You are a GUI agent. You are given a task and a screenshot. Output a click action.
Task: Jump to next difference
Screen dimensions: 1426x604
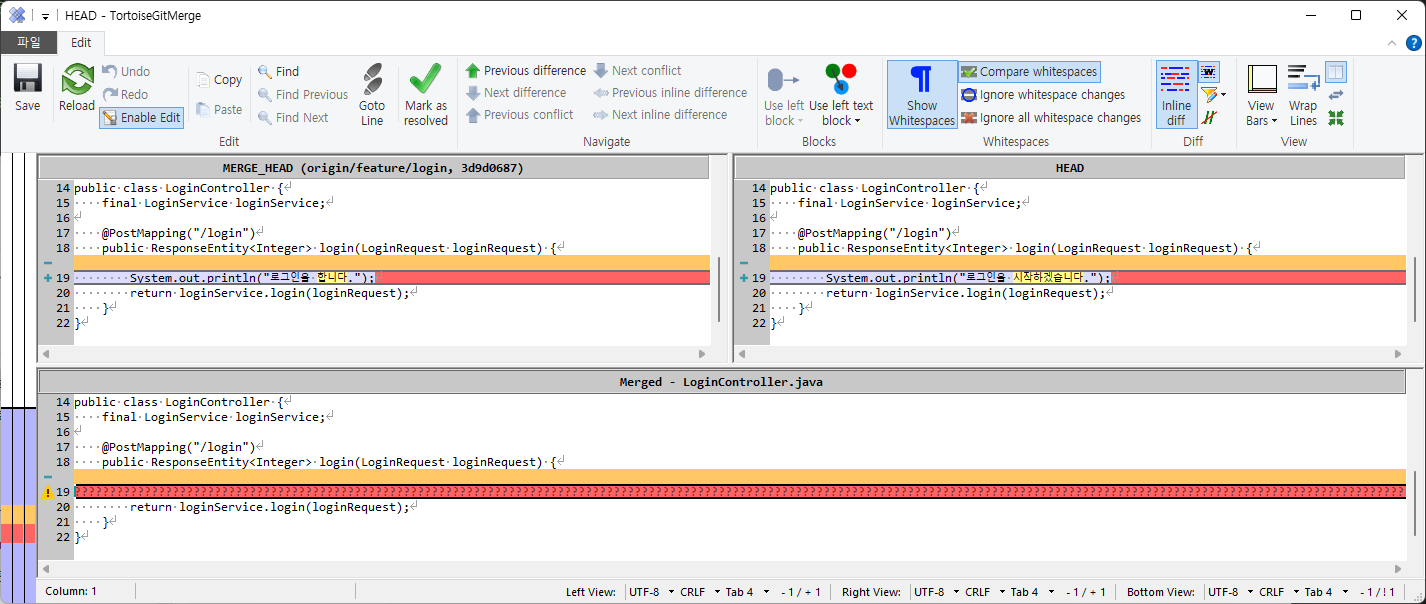[515, 93]
